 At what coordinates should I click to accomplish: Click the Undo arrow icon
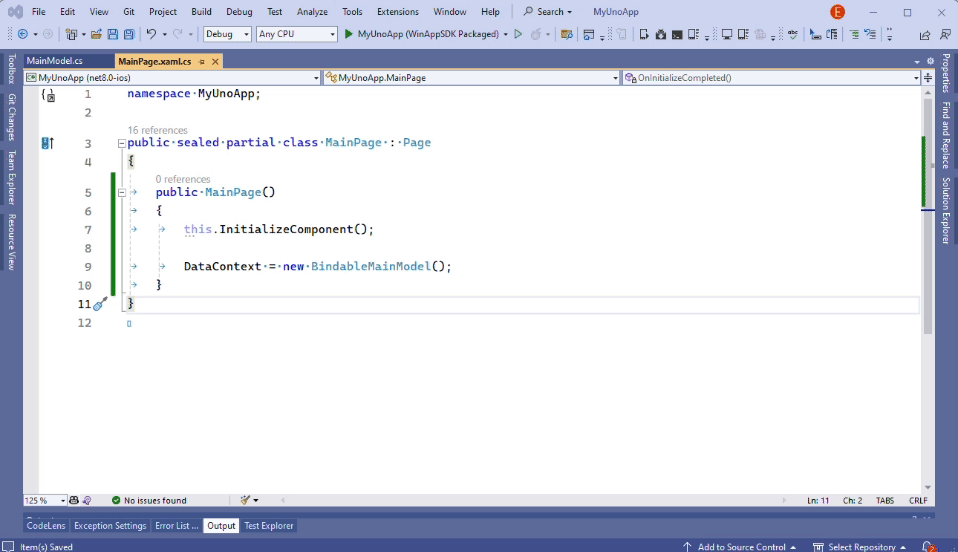coord(151,34)
